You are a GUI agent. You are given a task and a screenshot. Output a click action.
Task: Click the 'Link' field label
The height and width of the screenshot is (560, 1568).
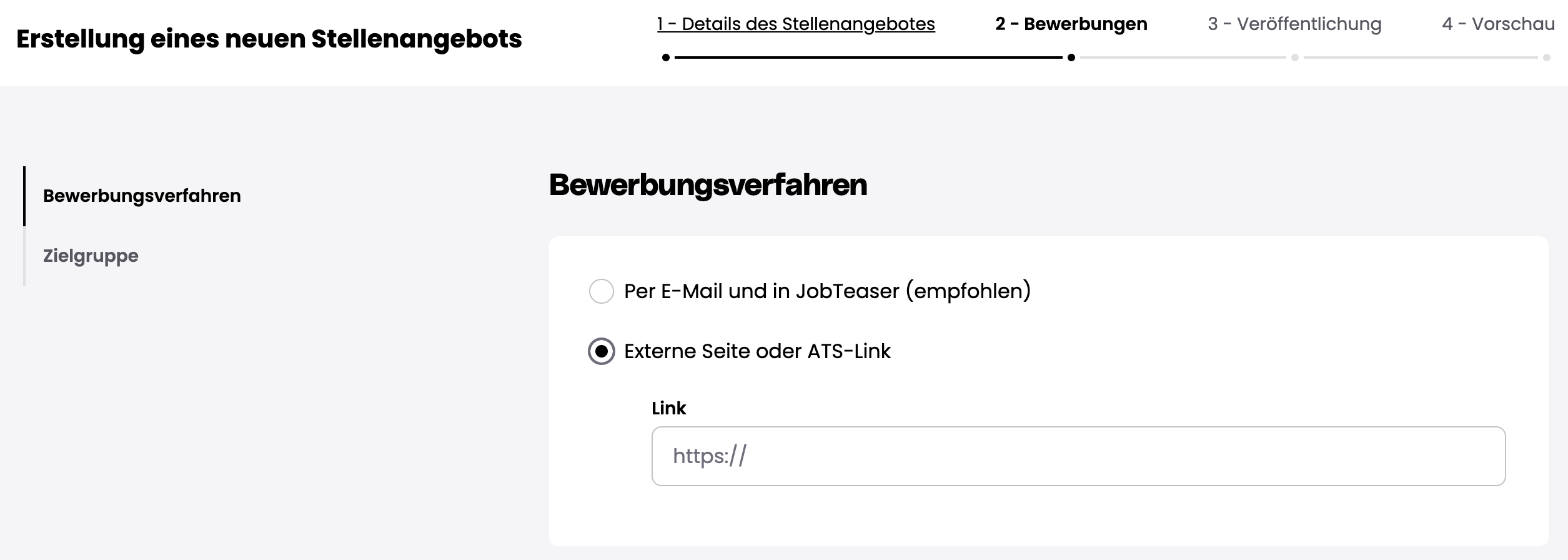click(668, 408)
